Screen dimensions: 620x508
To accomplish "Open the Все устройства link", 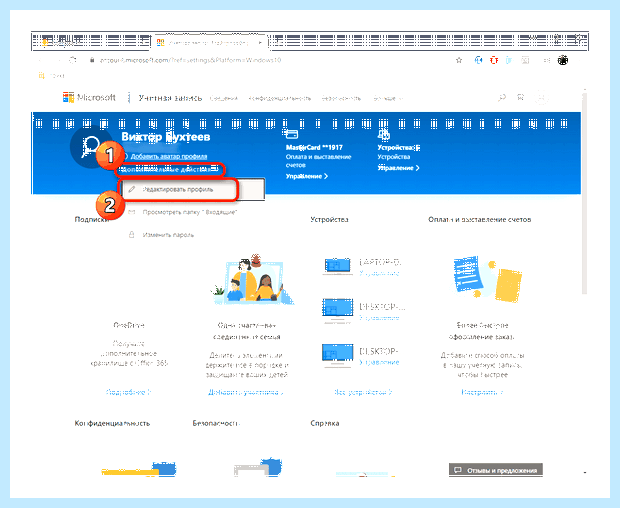I will click(363, 392).
